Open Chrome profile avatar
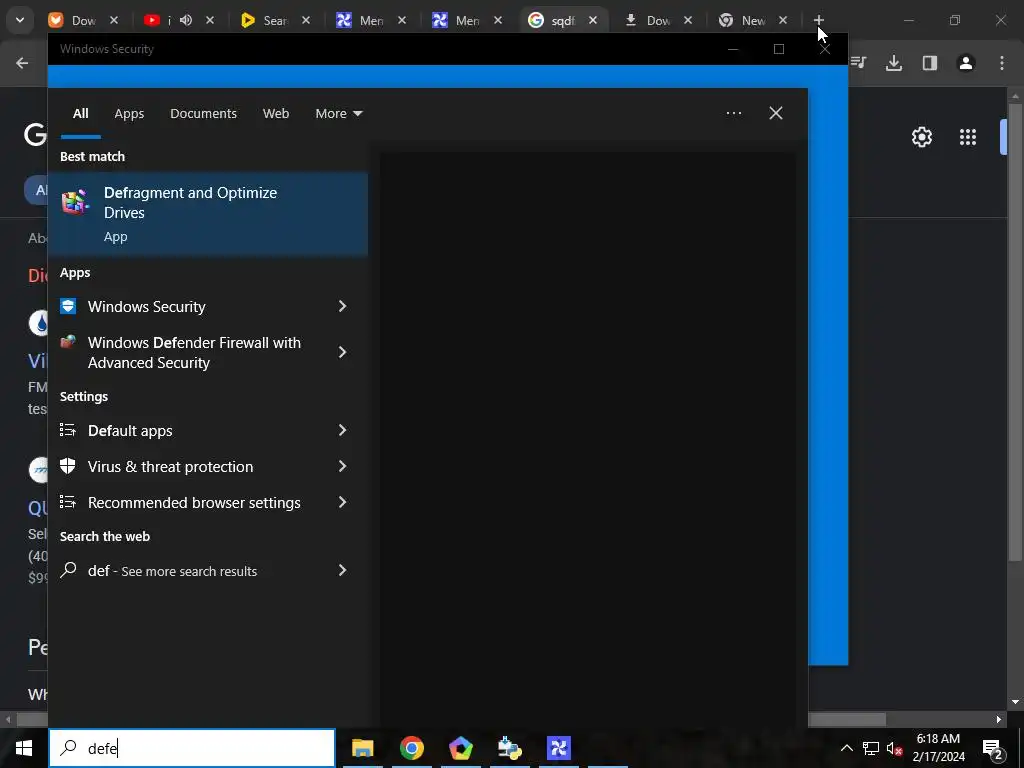The height and width of the screenshot is (768, 1024). tap(966, 63)
